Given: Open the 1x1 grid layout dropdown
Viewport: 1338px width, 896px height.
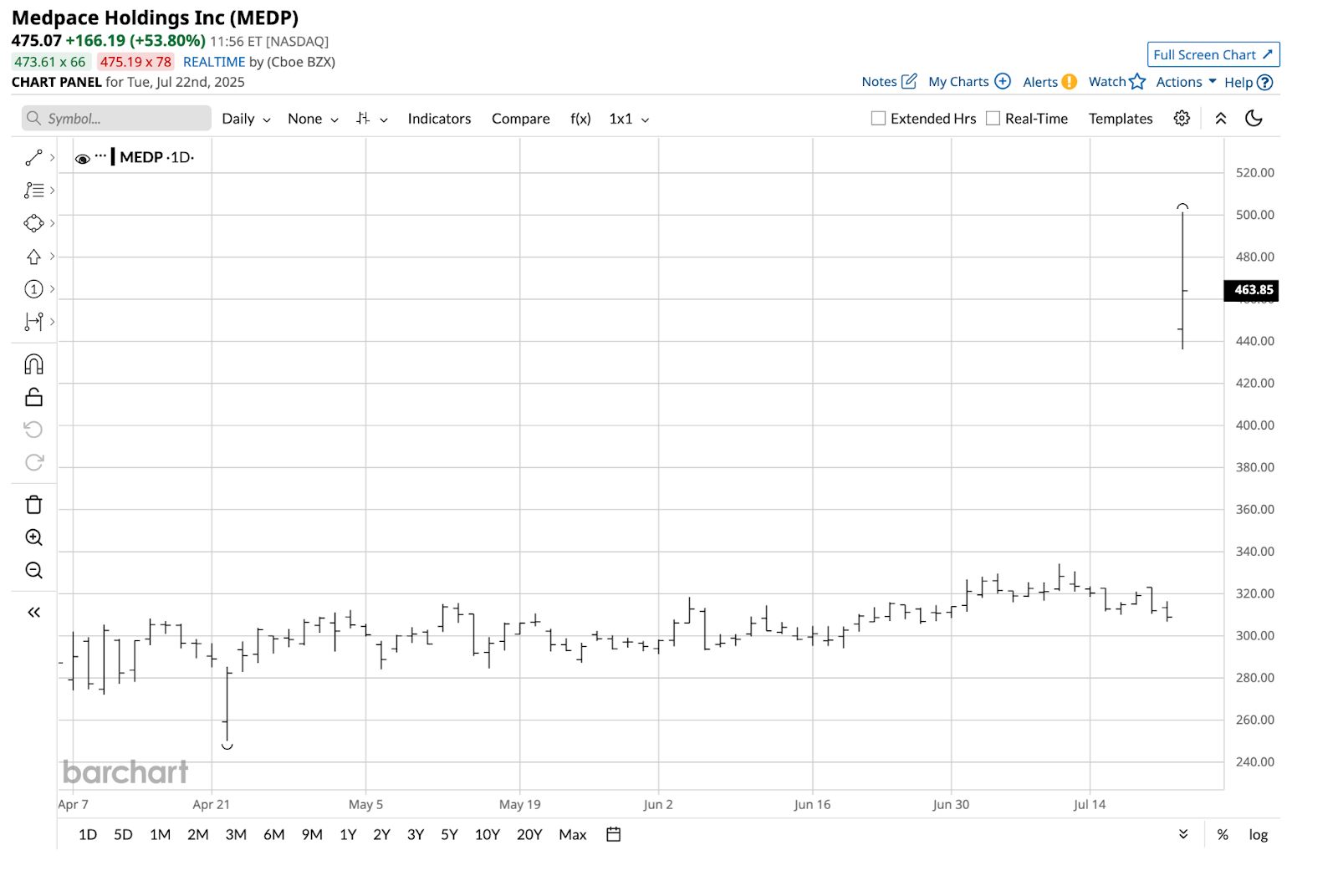Looking at the screenshot, I should point(629,119).
